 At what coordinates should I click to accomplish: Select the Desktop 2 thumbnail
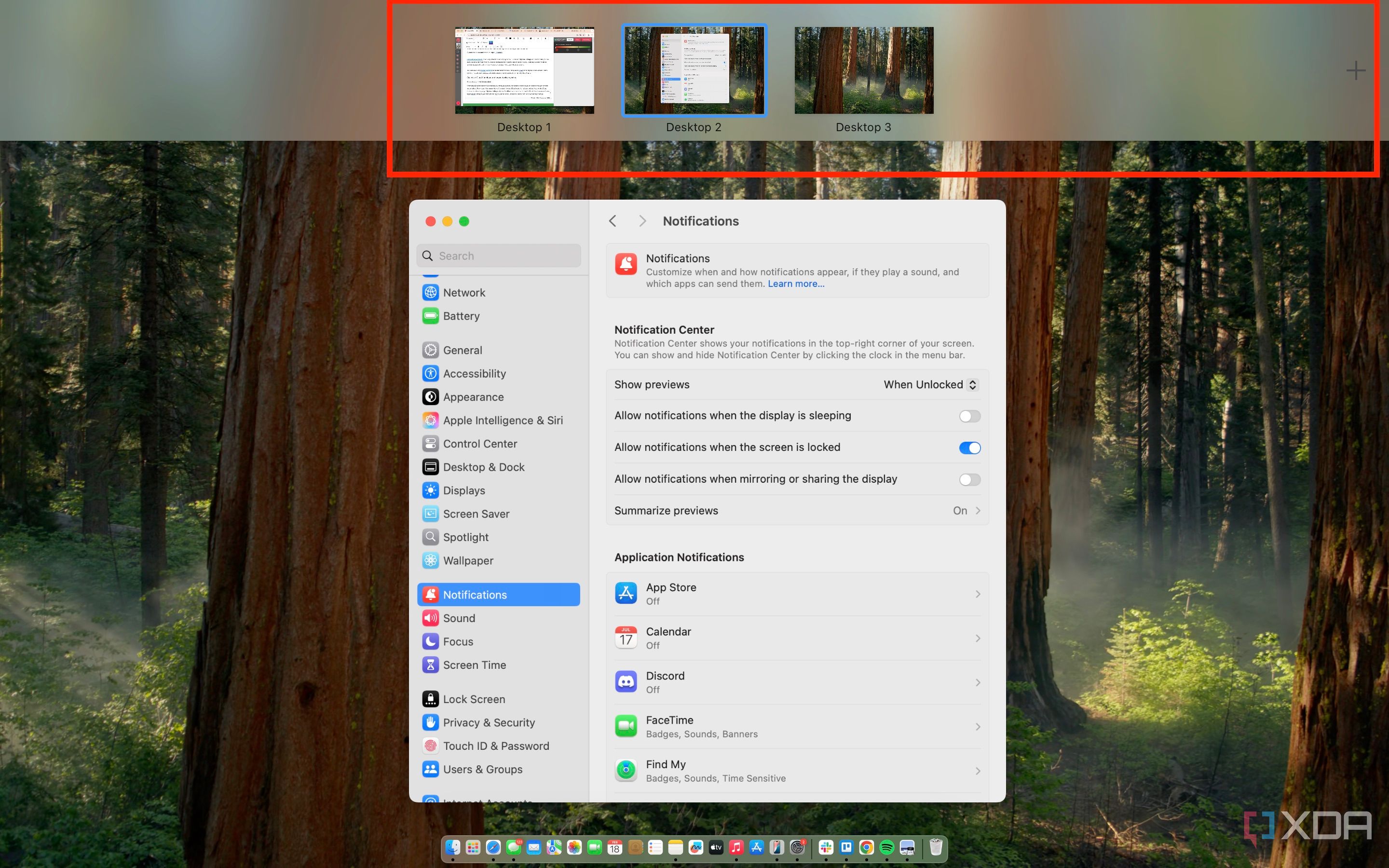click(694, 70)
